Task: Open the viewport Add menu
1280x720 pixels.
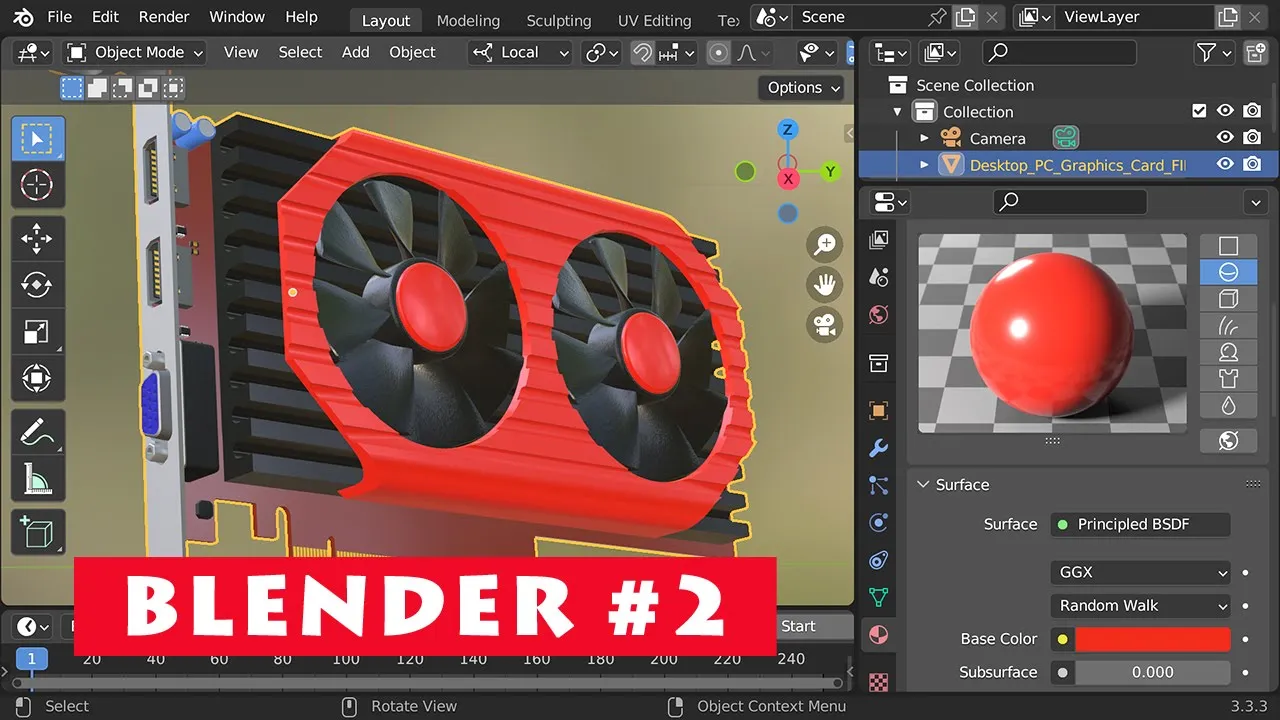Action: [x=355, y=53]
